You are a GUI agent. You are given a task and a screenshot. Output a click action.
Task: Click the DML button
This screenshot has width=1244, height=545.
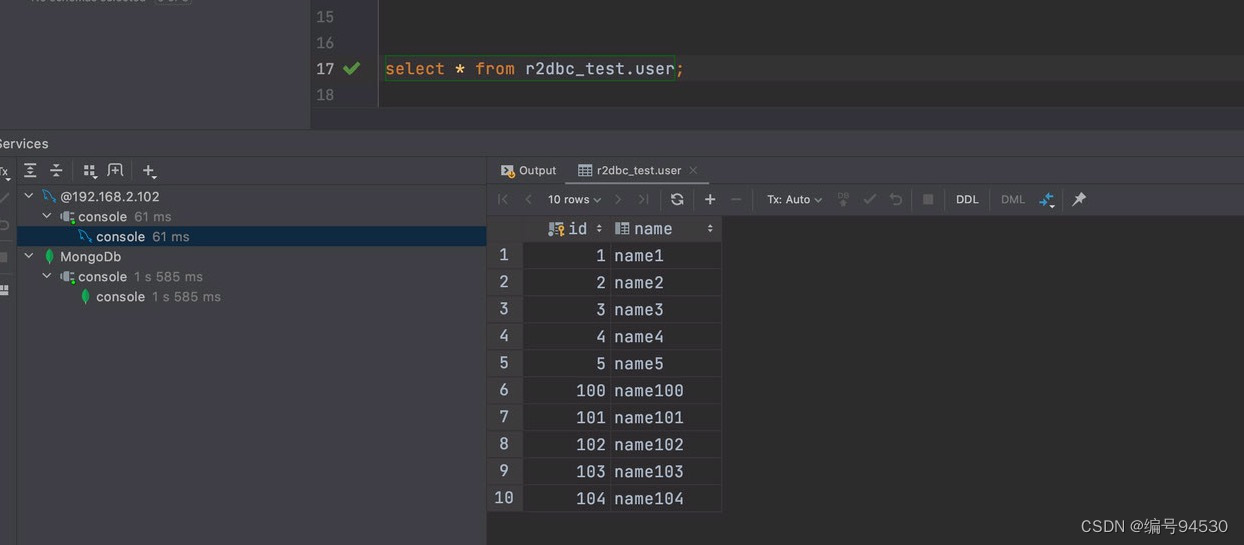(1013, 199)
